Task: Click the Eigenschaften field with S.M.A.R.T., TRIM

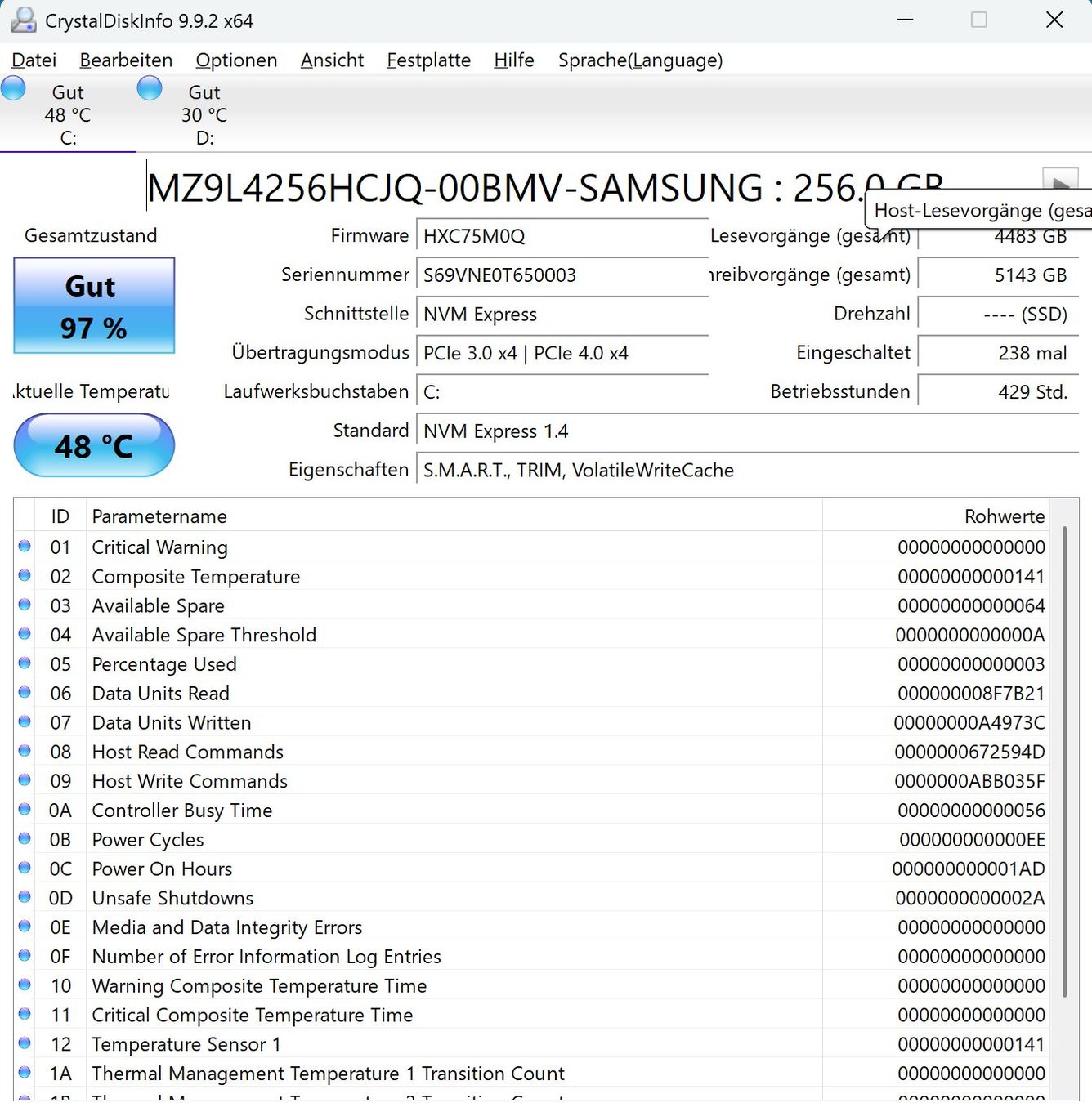Action: (747, 471)
